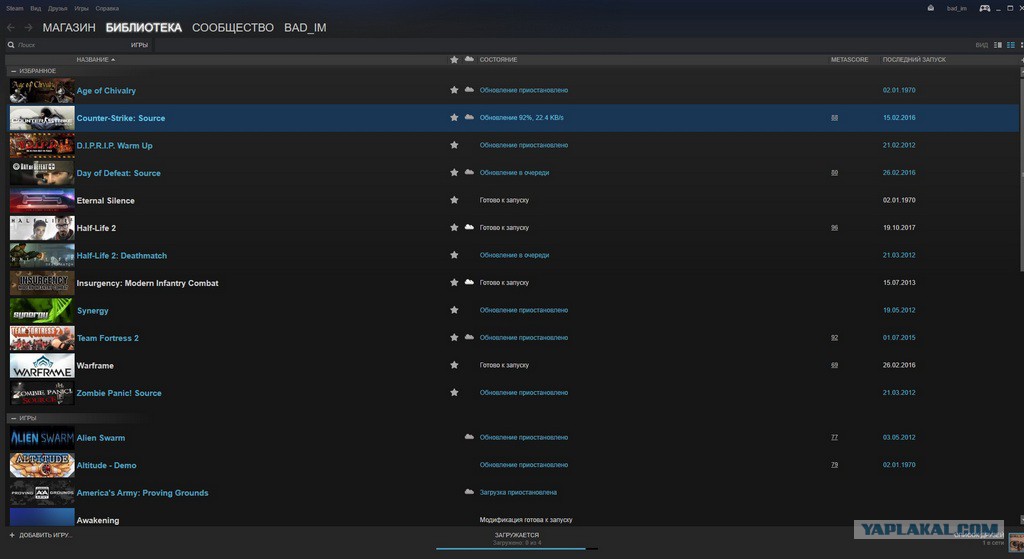Click the search magnifier icon

point(11,45)
